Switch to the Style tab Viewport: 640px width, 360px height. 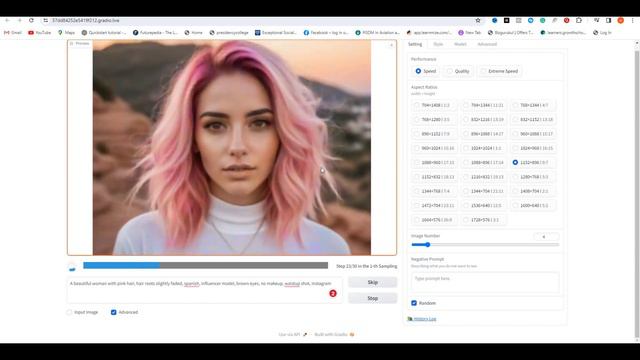pos(438,44)
